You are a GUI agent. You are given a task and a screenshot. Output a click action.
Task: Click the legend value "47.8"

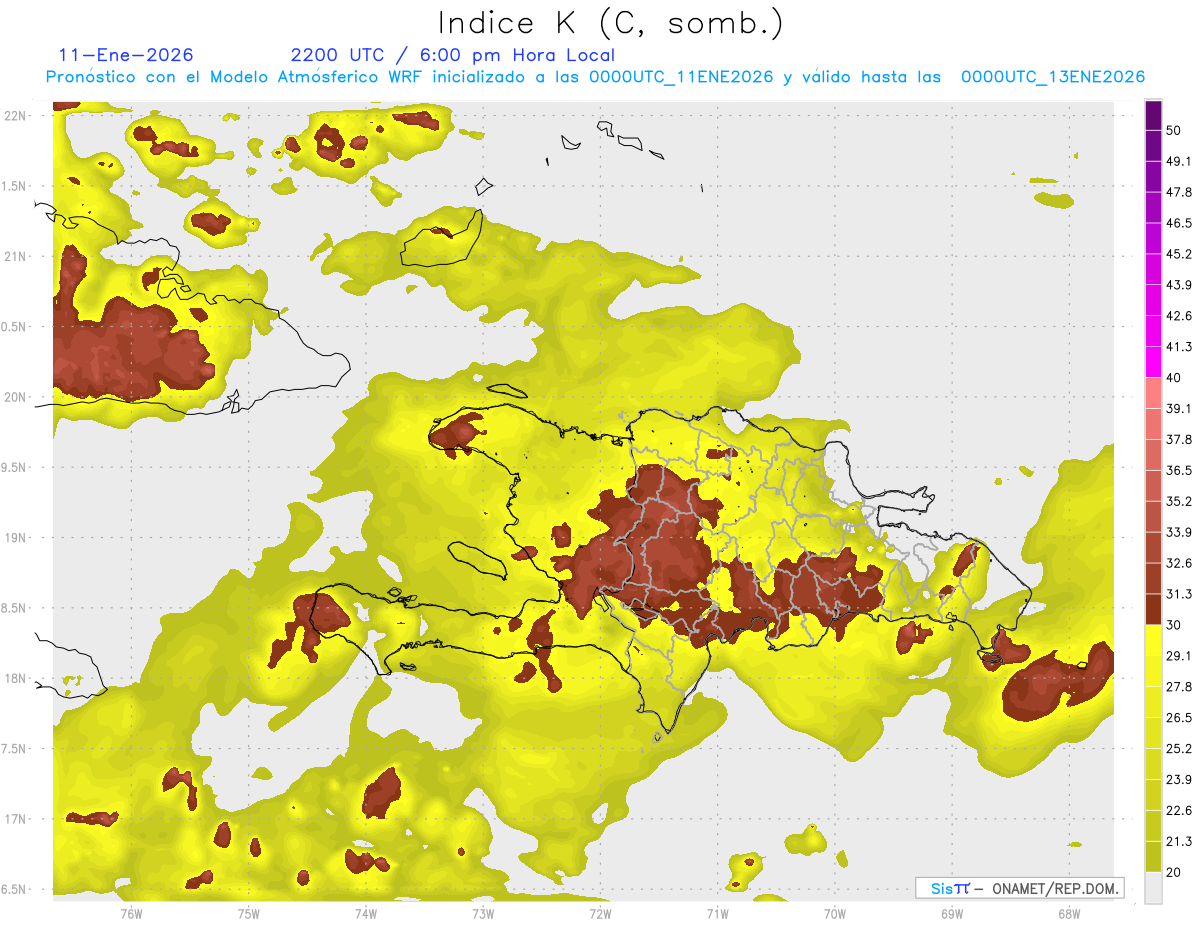(1179, 192)
